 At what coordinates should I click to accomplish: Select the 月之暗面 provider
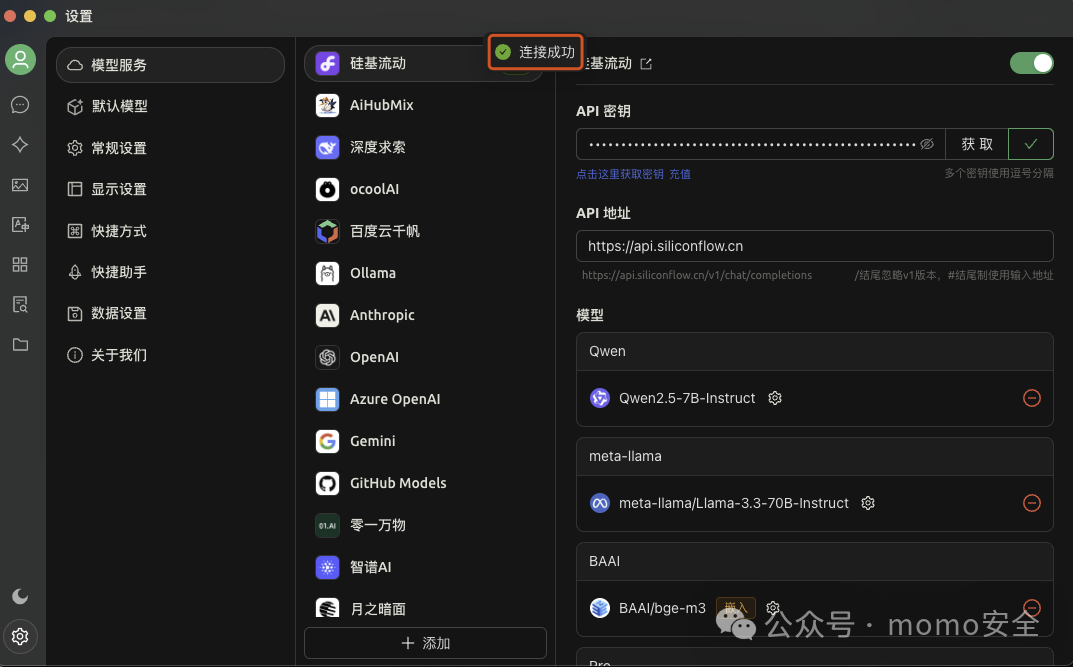pos(425,607)
